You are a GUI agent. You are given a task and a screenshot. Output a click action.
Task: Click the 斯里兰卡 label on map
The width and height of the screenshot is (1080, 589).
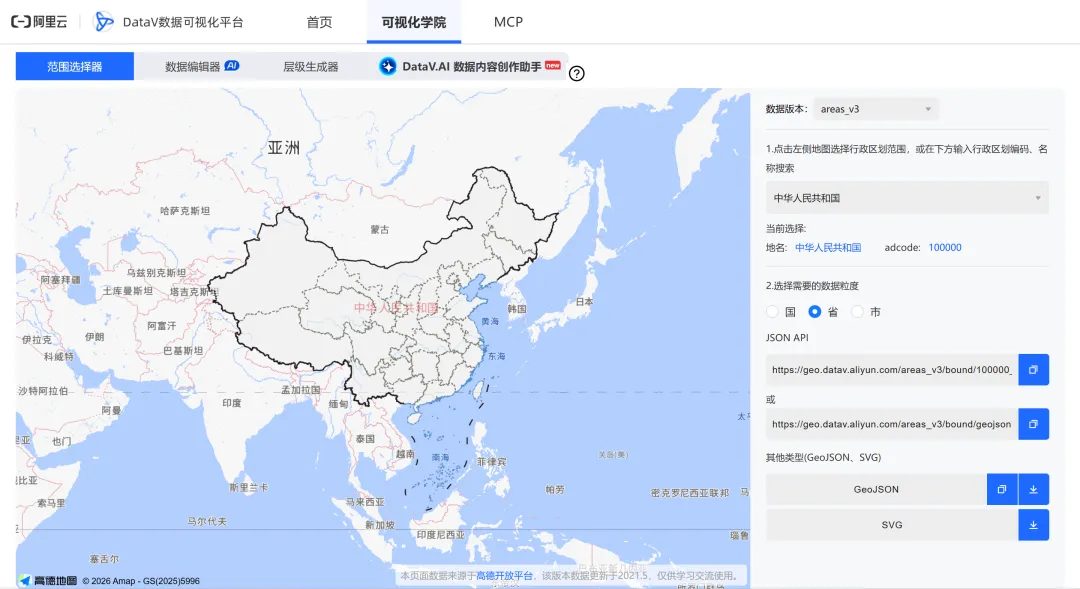coord(249,487)
